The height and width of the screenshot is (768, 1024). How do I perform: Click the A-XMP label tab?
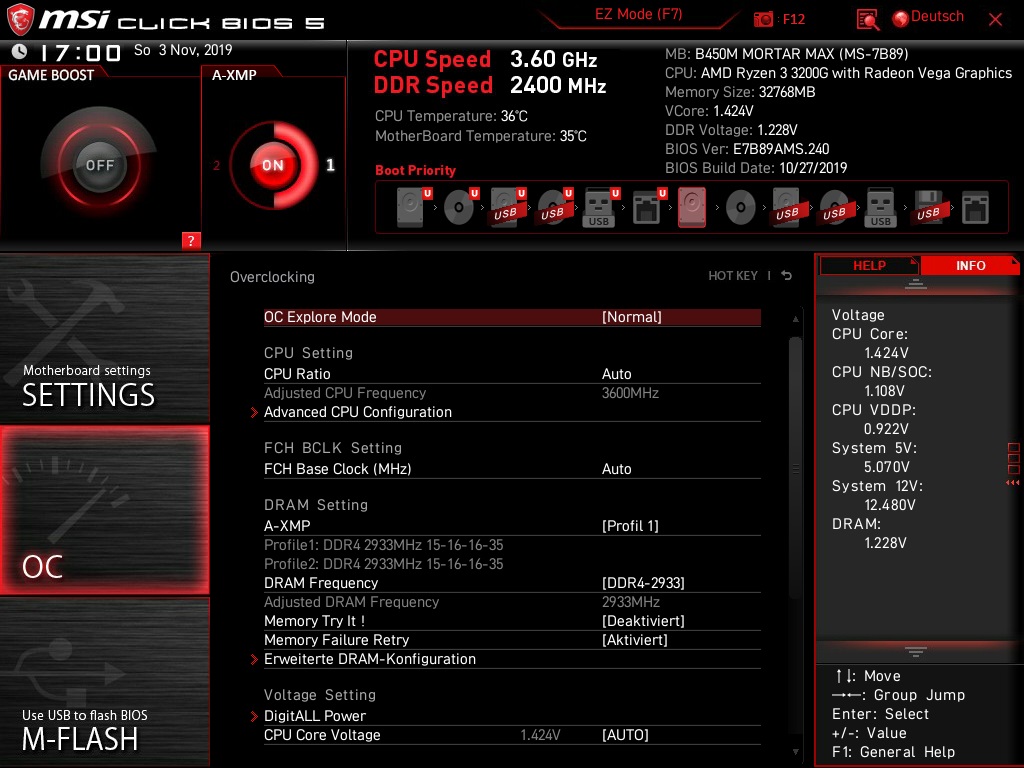click(234, 74)
